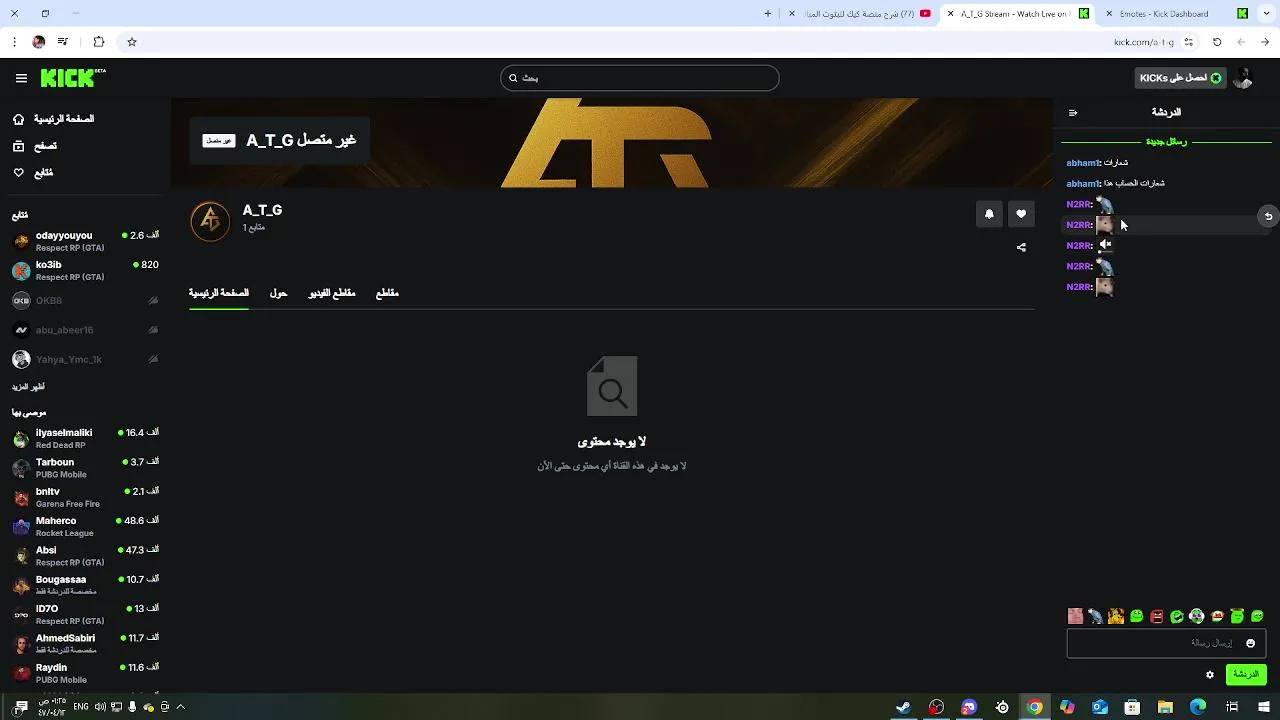Switch to the Clips tab
The image size is (1280, 720).
(387, 293)
